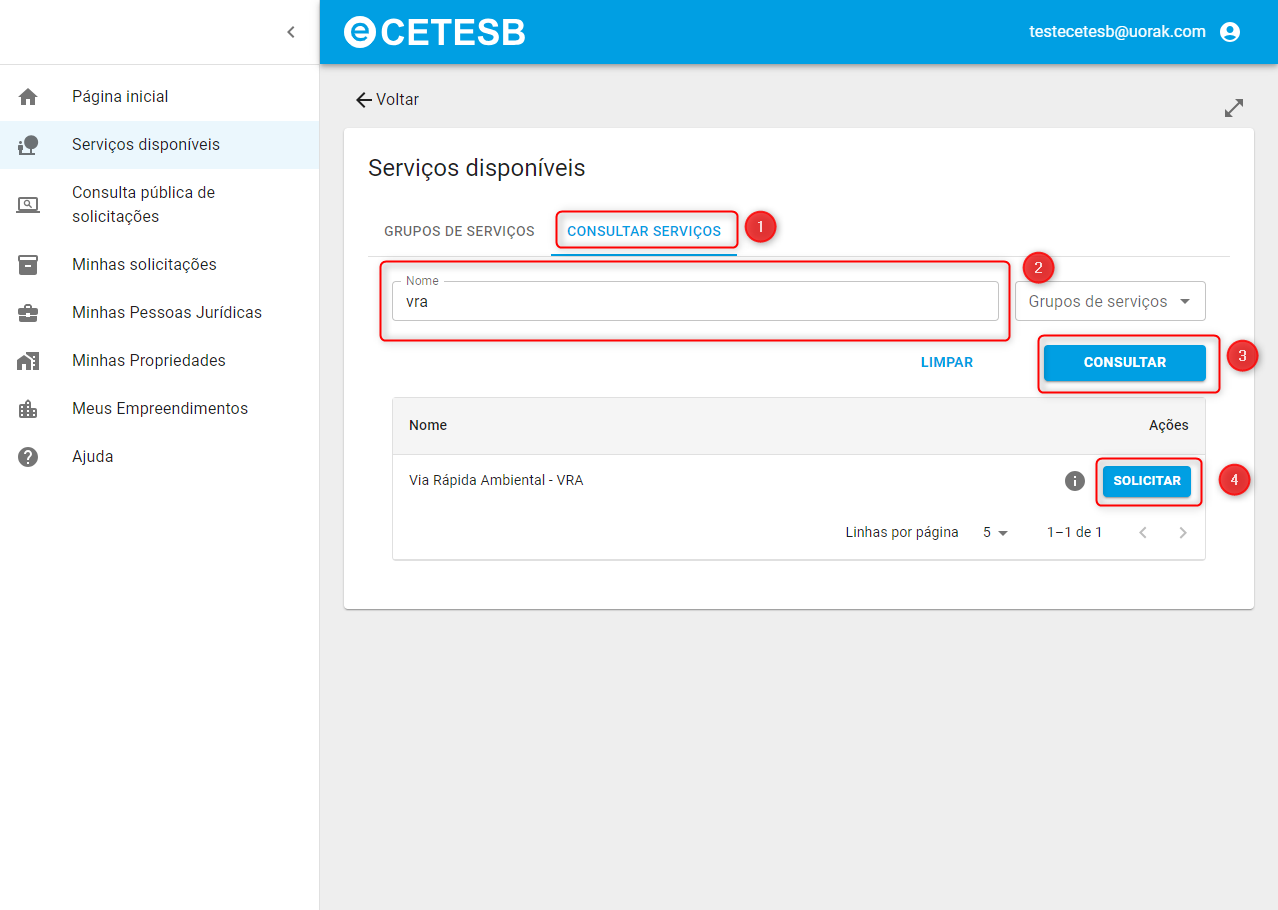Switch to the Grupos de Serviços tab
The width and height of the screenshot is (1278, 910).
point(459,231)
